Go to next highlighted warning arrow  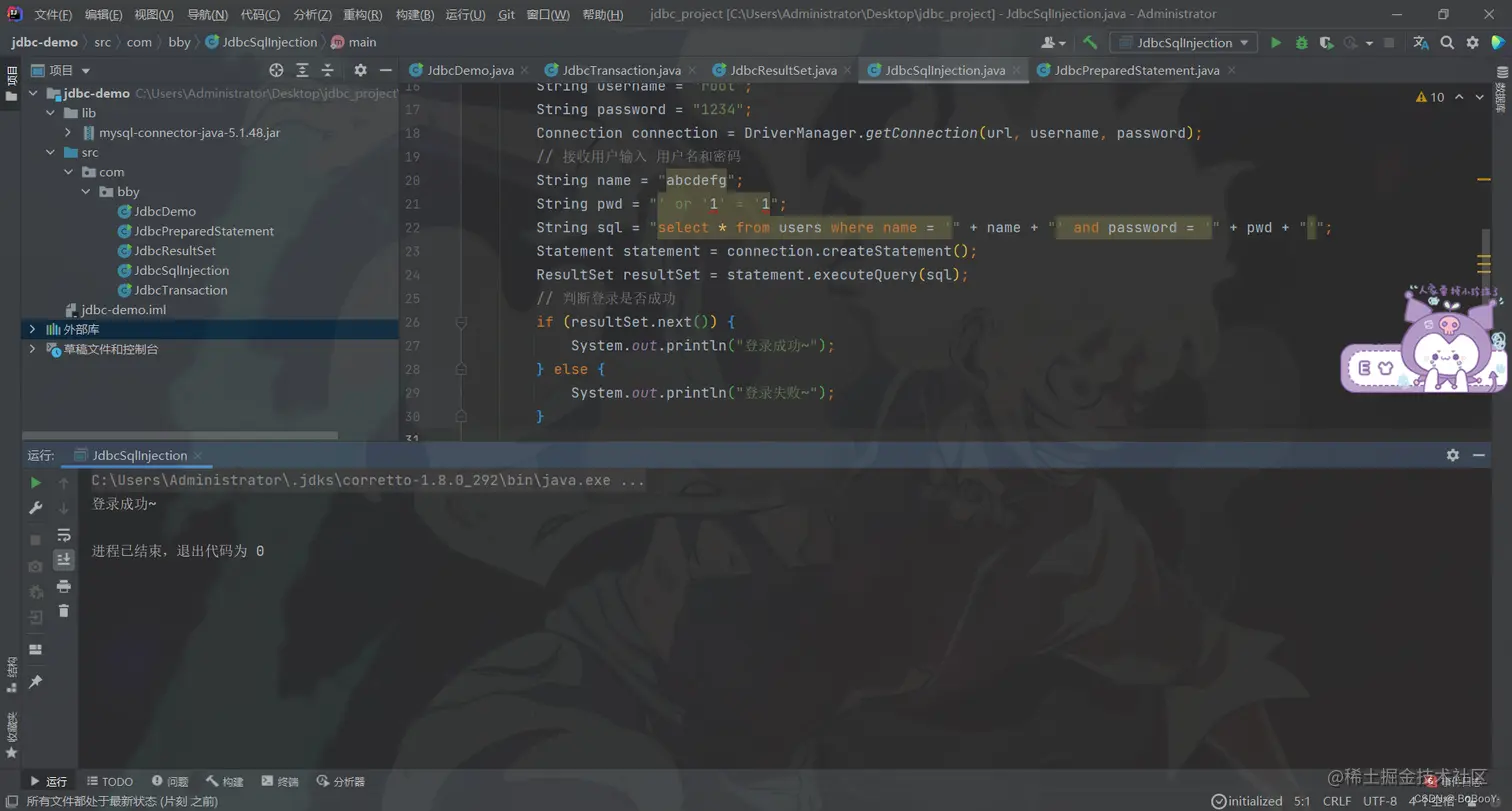point(1480,97)
